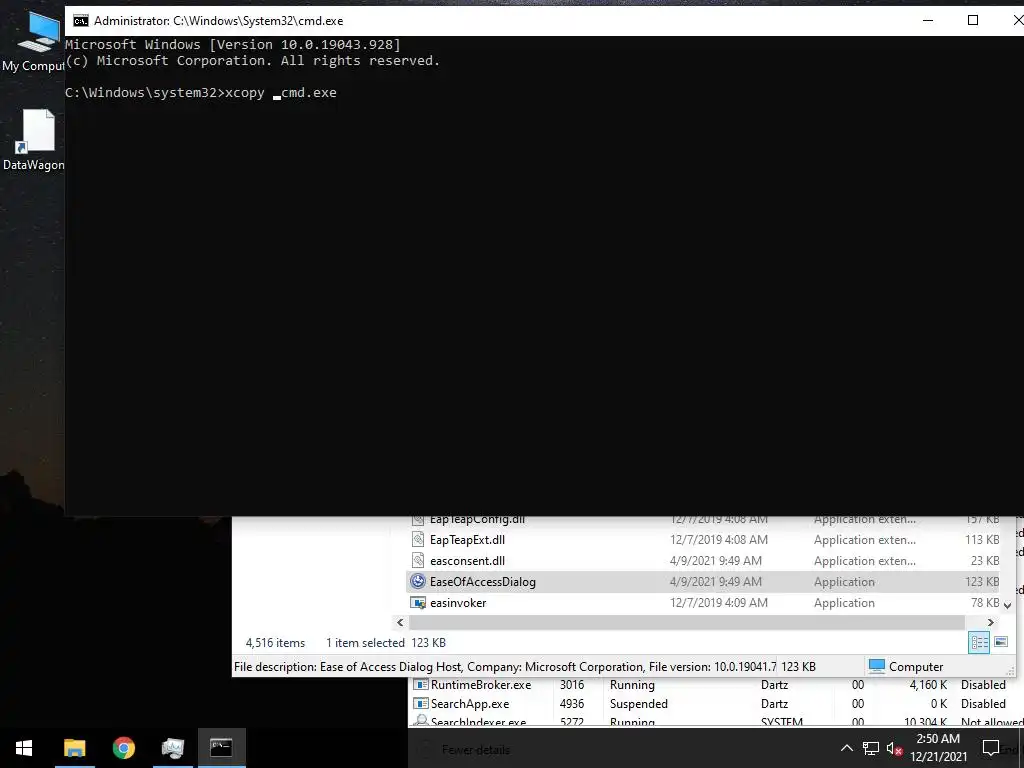Show the clock and calendar flyout
1024x768 pixels.
938,748
